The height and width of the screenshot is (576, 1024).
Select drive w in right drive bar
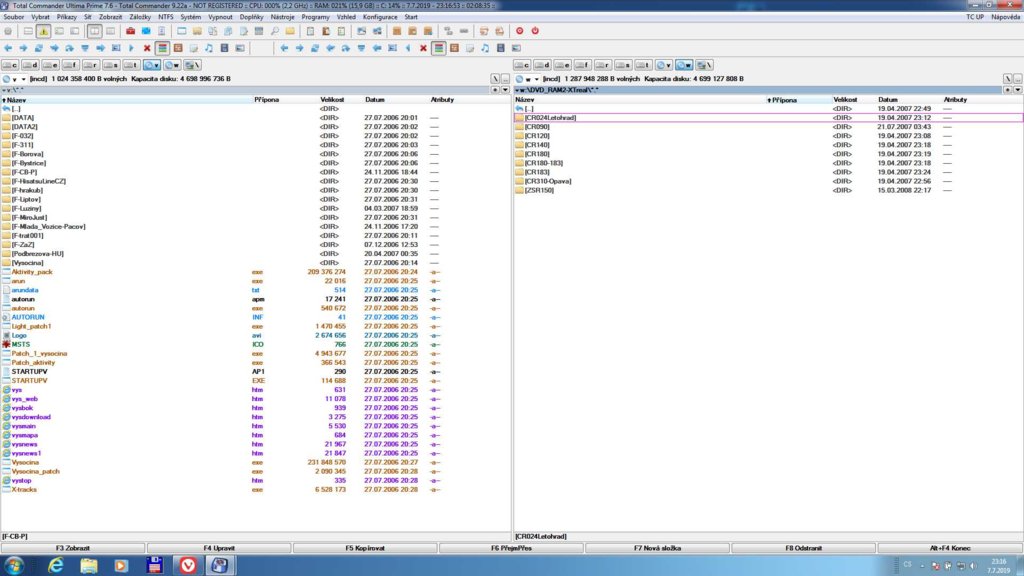coord(684,65)
